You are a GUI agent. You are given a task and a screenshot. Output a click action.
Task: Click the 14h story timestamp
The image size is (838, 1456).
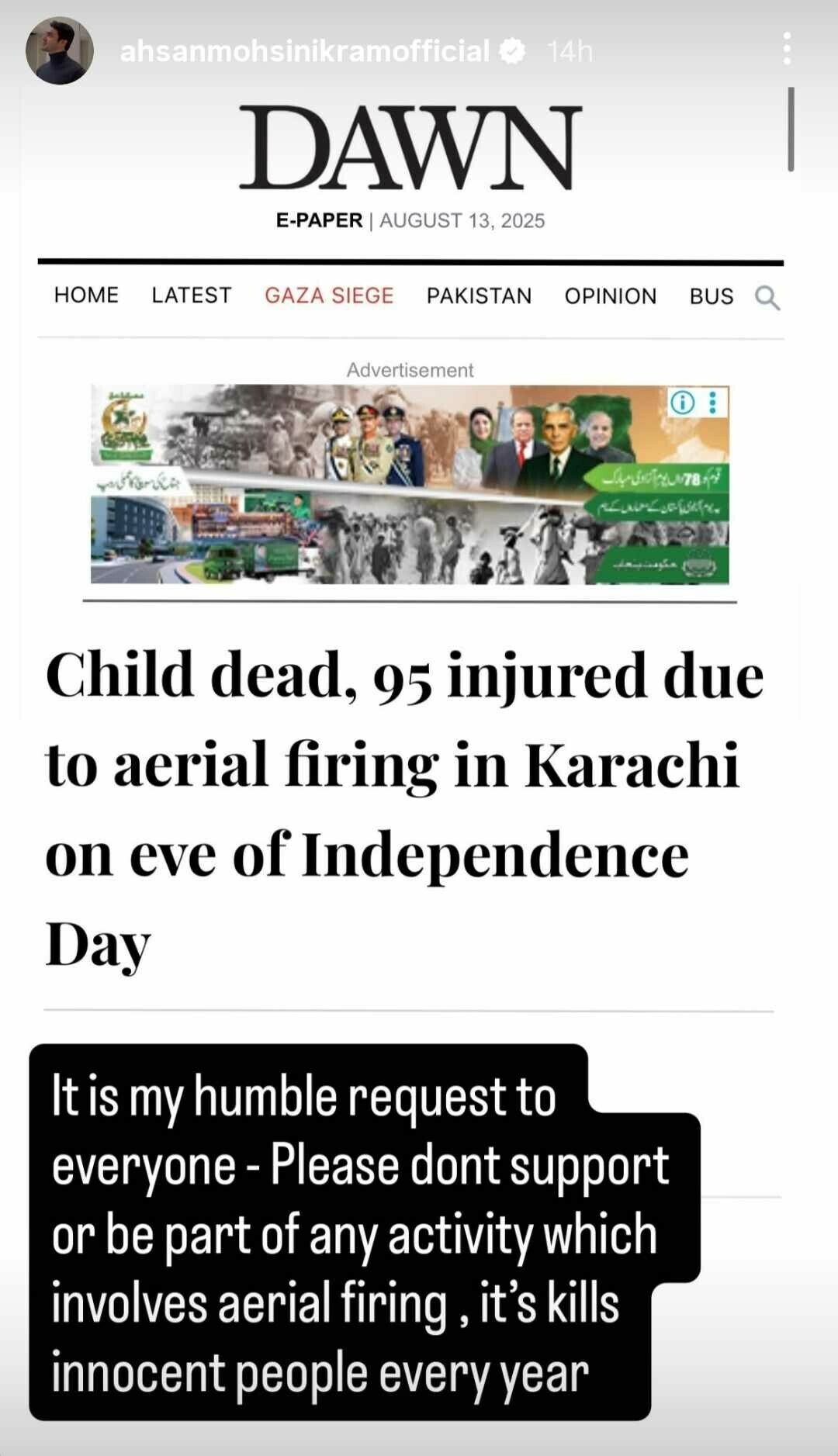570,52
